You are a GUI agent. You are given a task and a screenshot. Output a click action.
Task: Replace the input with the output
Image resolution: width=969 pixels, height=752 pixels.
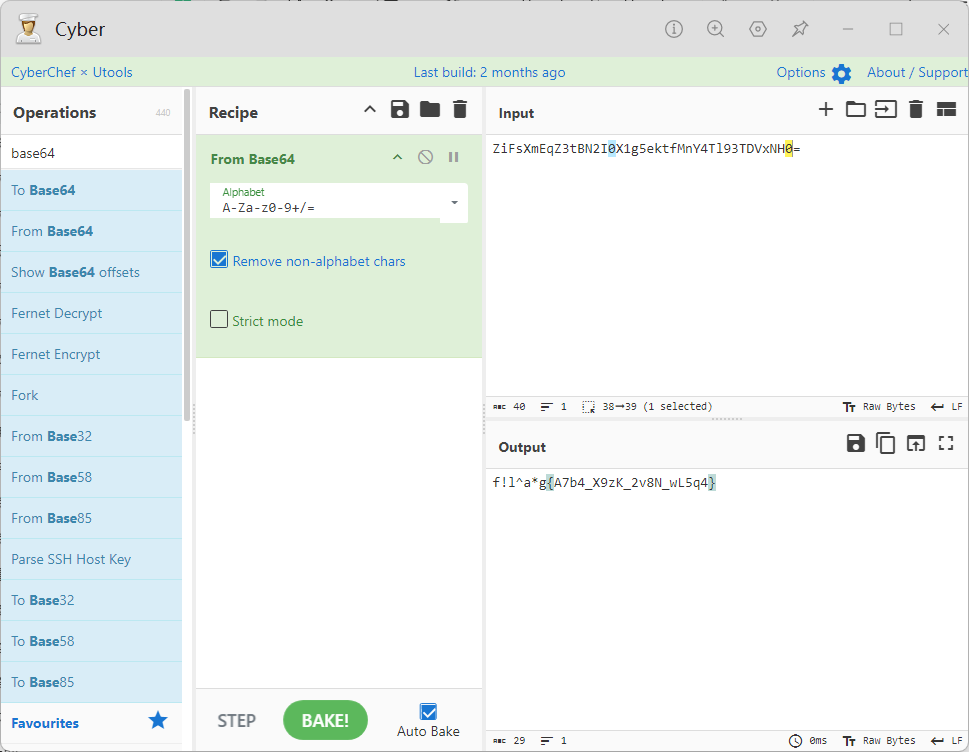click(916, 443)
